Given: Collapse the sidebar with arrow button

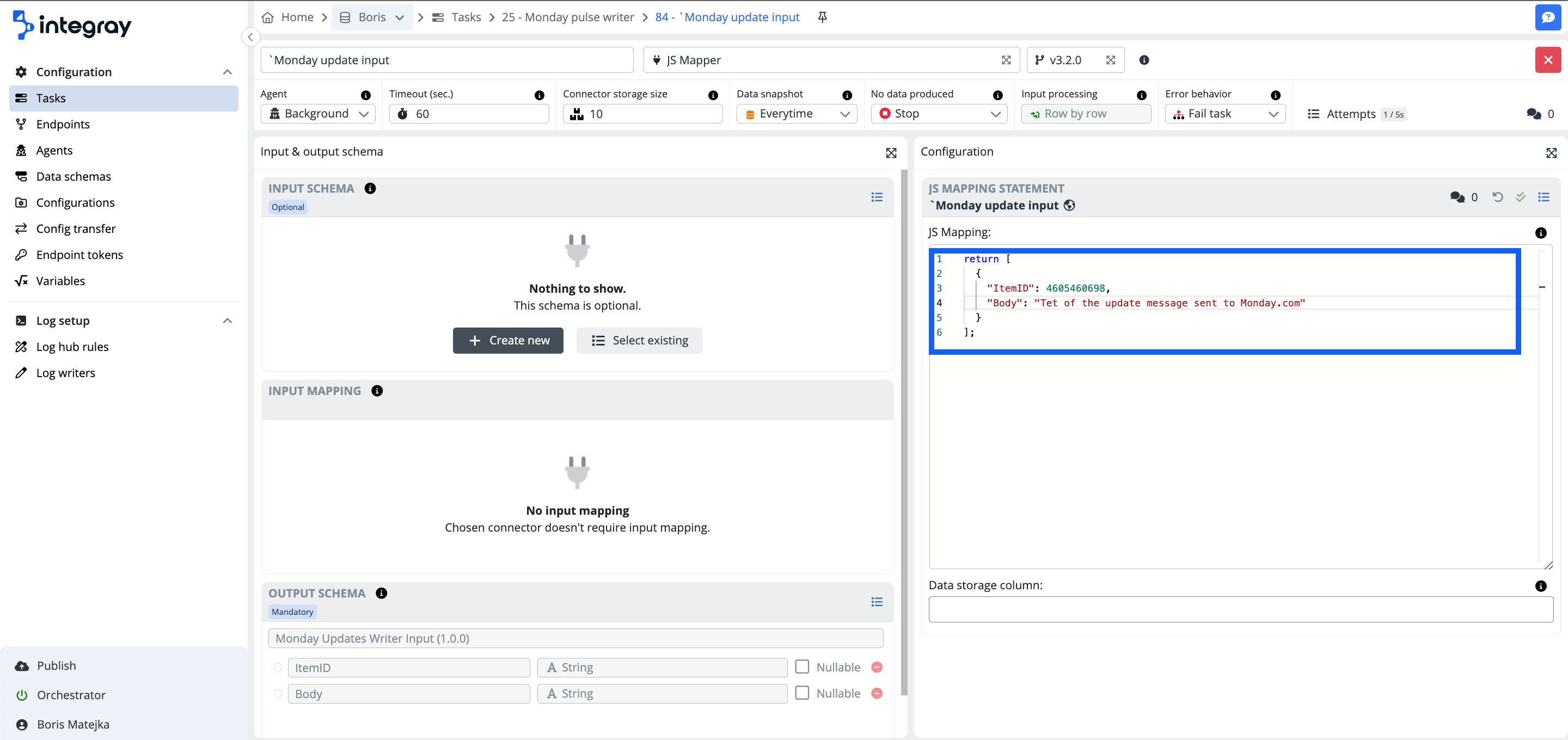Looking at the screenshot, I should pos(250,37).
